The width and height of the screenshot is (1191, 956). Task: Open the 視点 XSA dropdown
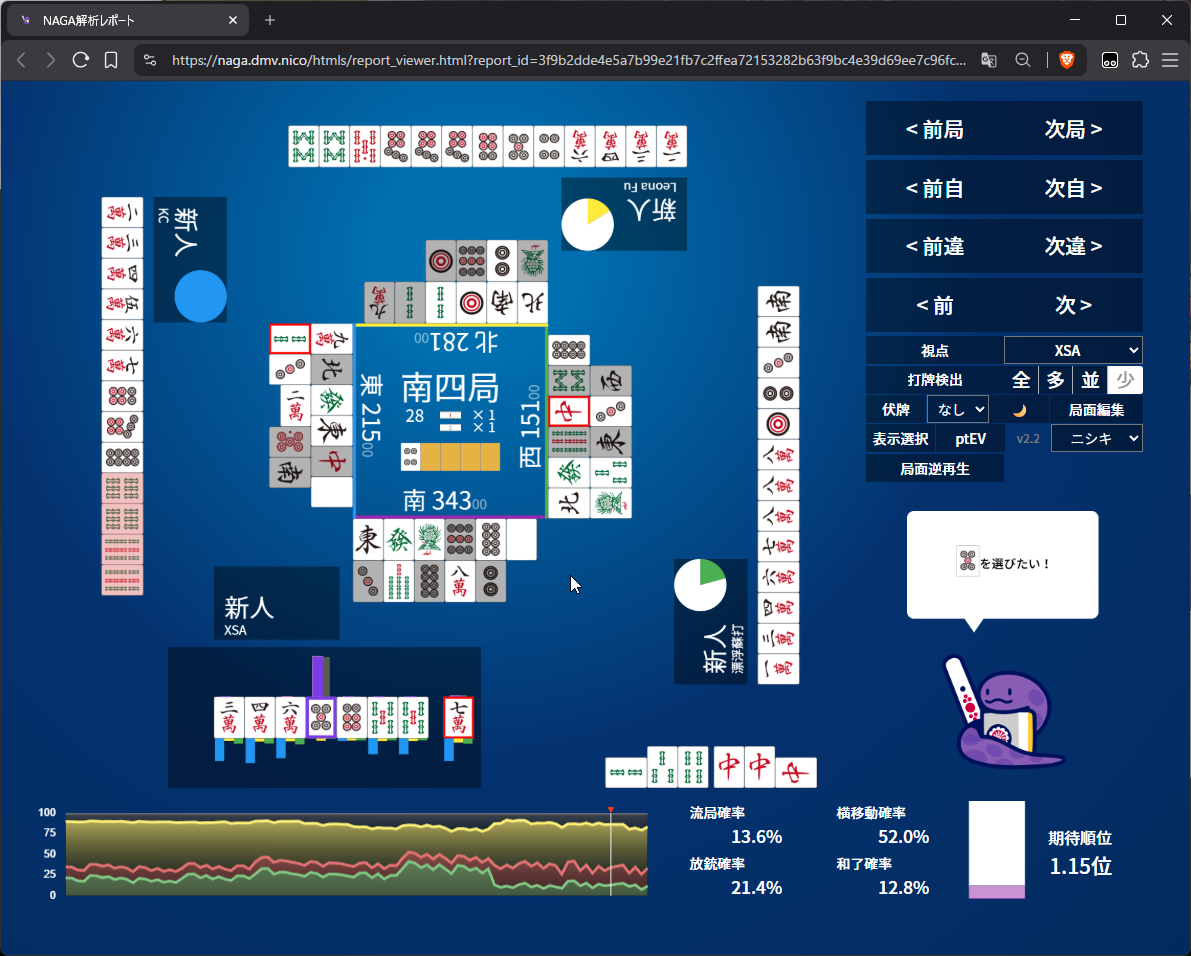click(1073, 350)
